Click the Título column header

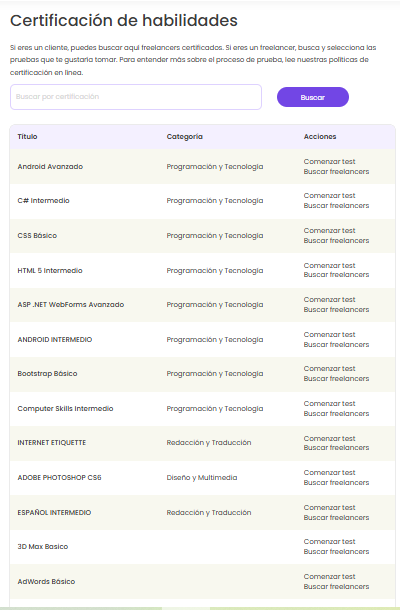click(x=27, y=137)
